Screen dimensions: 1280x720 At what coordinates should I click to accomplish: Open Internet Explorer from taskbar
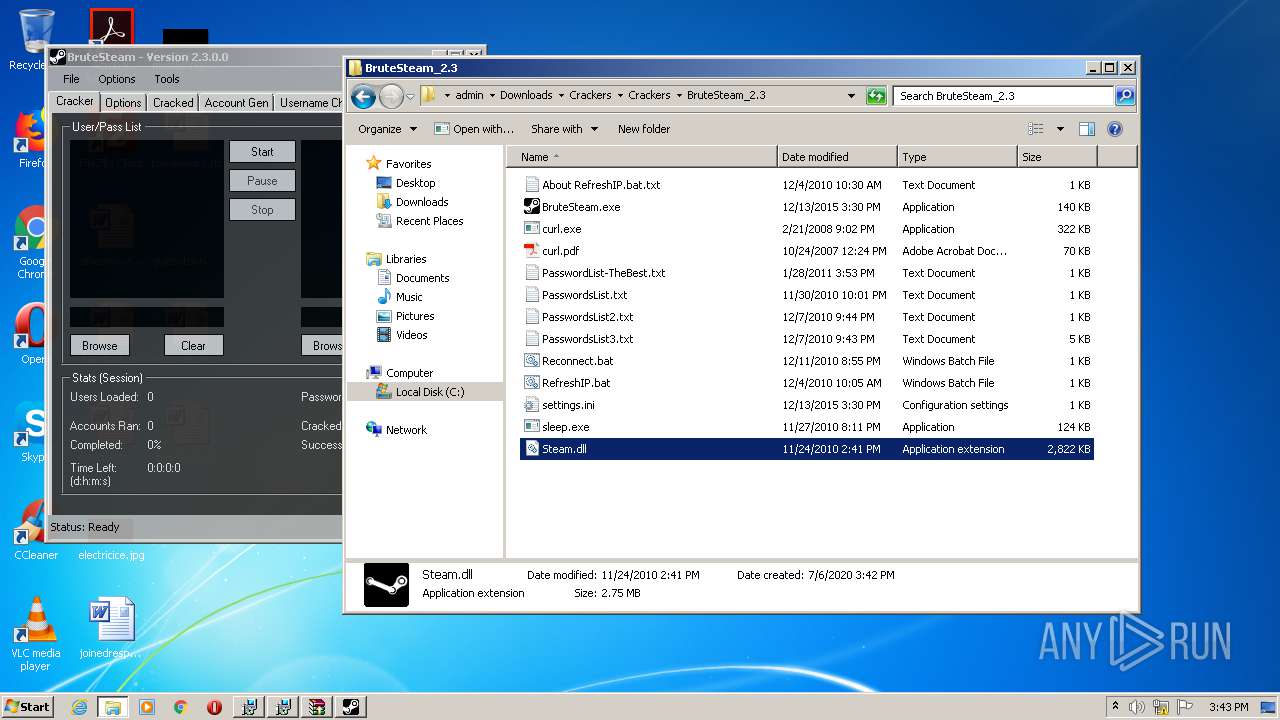79,707
